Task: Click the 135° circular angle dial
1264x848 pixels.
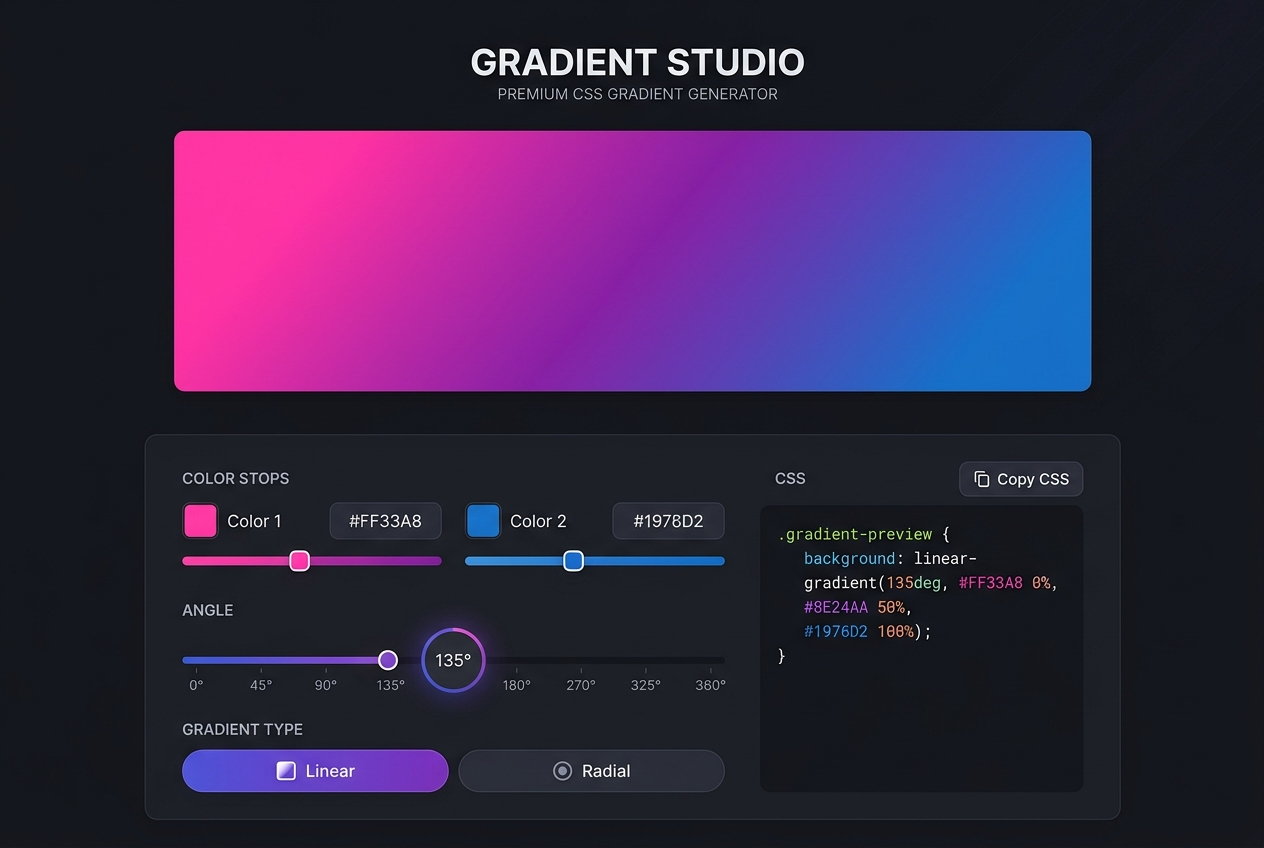Action: (453, 660)
